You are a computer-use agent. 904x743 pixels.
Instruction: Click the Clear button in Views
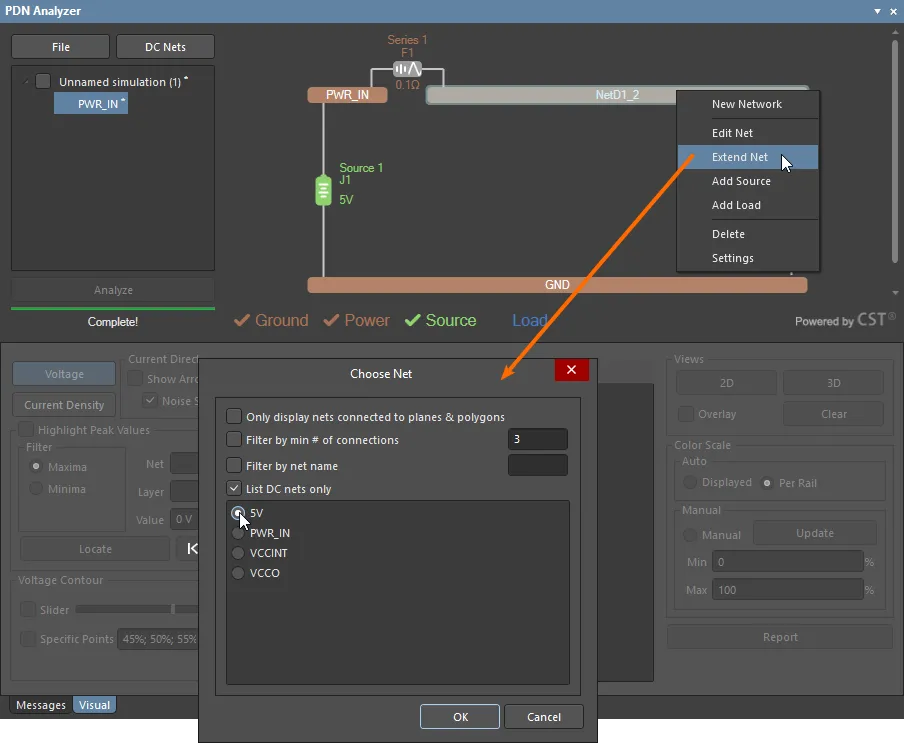click(x=834, y=414)
